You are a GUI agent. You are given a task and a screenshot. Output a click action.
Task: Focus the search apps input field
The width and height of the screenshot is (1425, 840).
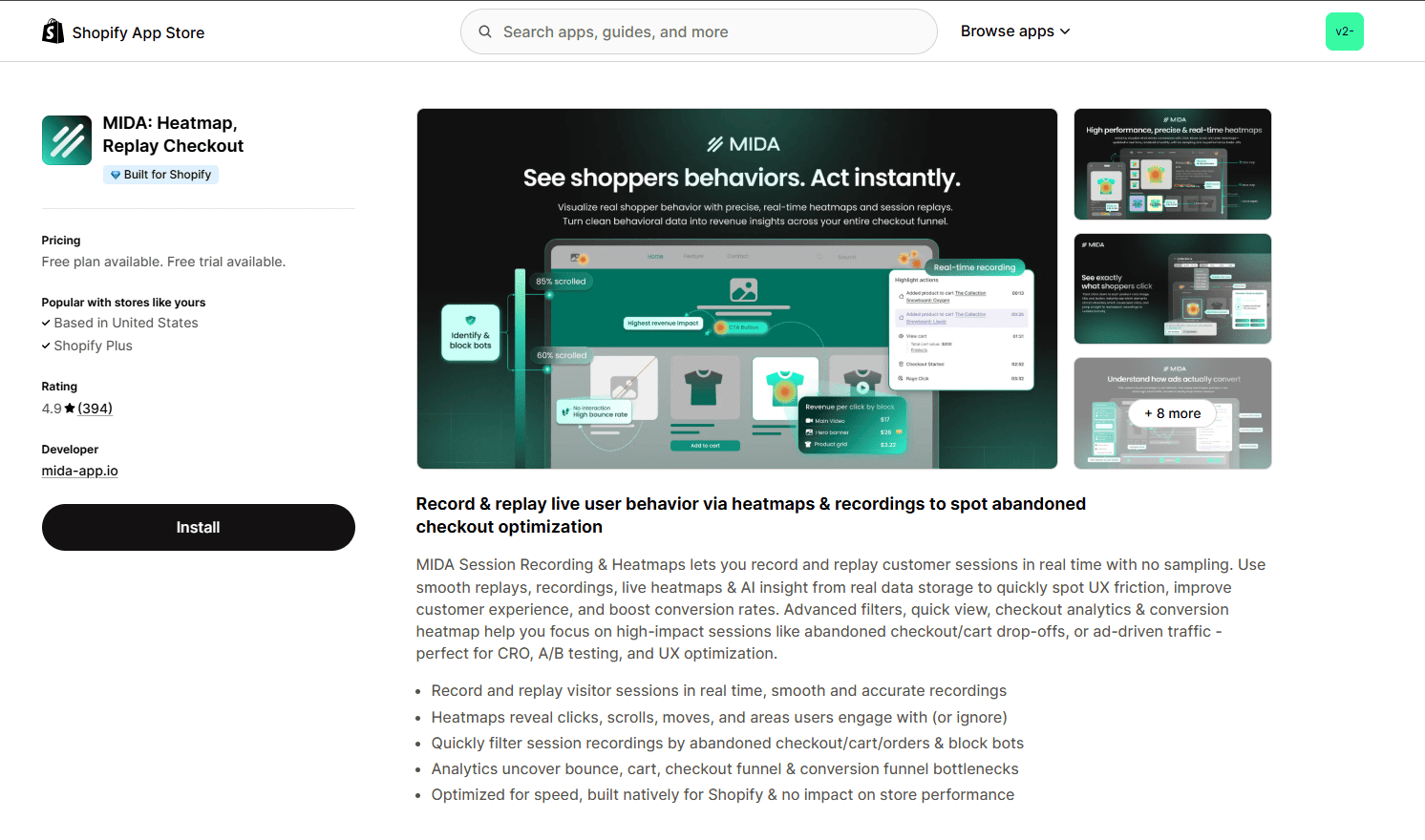[699, 31]
